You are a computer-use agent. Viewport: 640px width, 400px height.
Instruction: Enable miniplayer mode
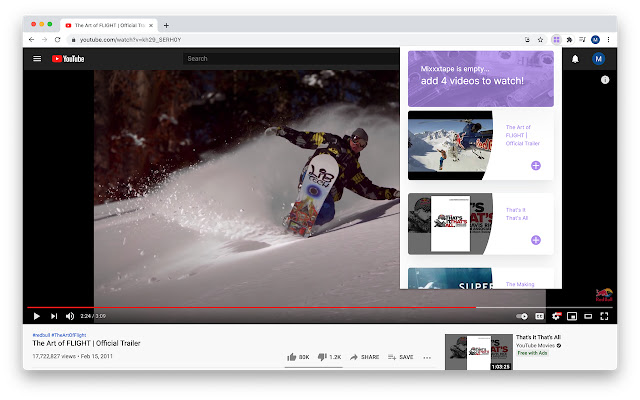572,316
